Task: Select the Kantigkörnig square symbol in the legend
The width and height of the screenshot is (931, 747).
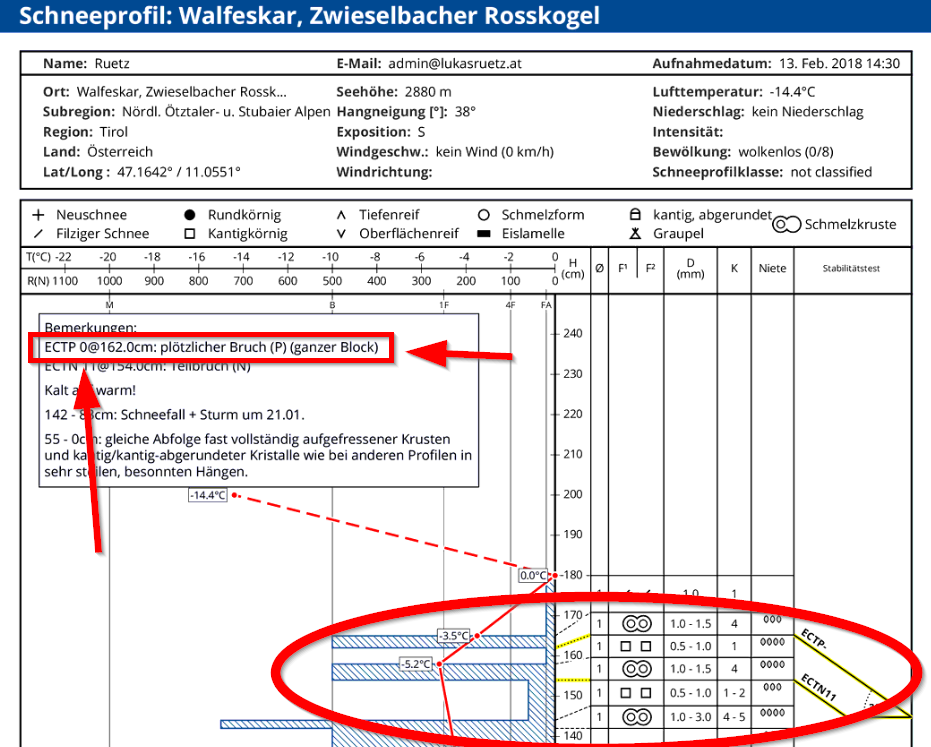Action: (190, 234)
